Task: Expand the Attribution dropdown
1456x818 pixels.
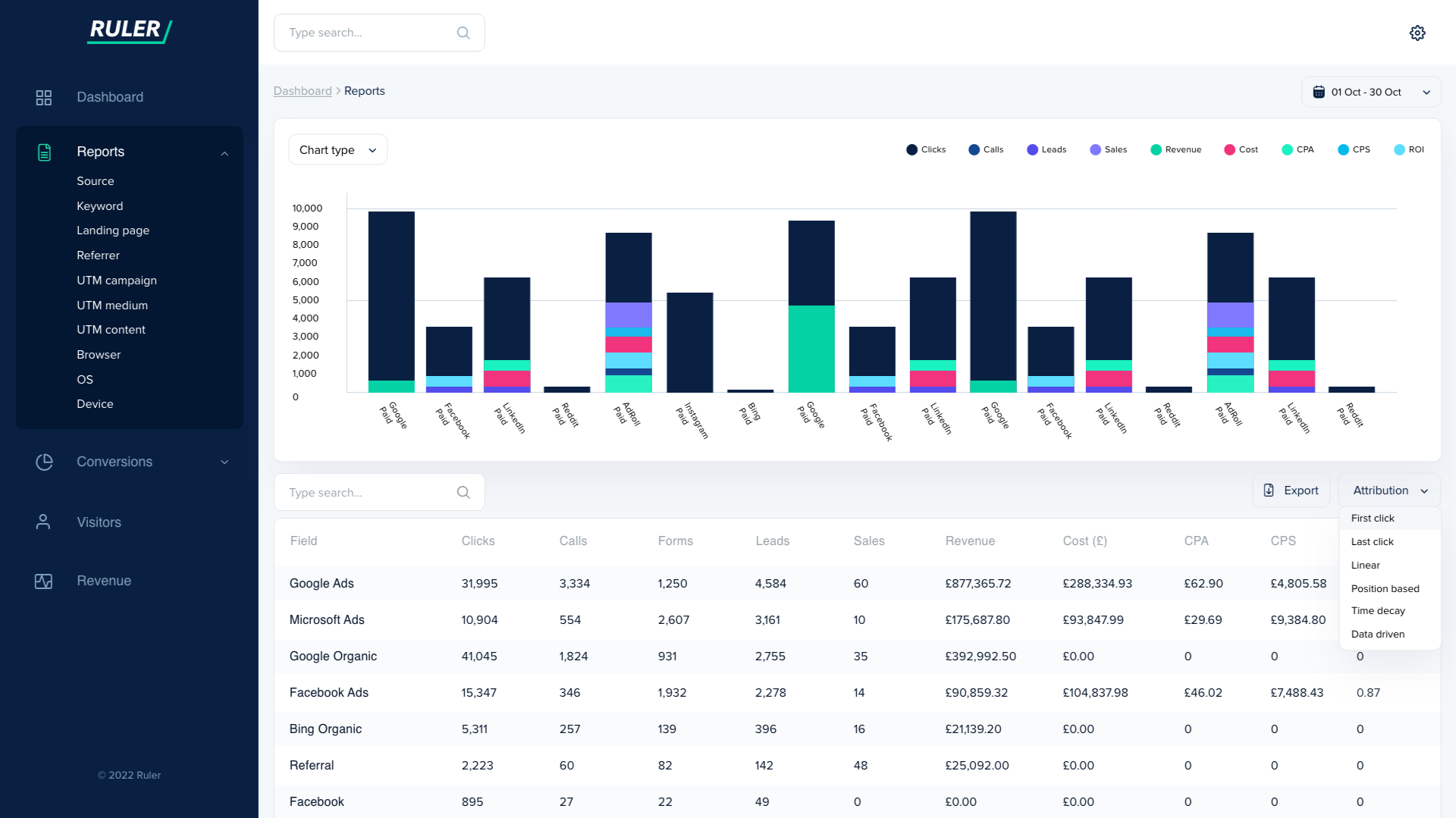Action: pos(1389,490)
